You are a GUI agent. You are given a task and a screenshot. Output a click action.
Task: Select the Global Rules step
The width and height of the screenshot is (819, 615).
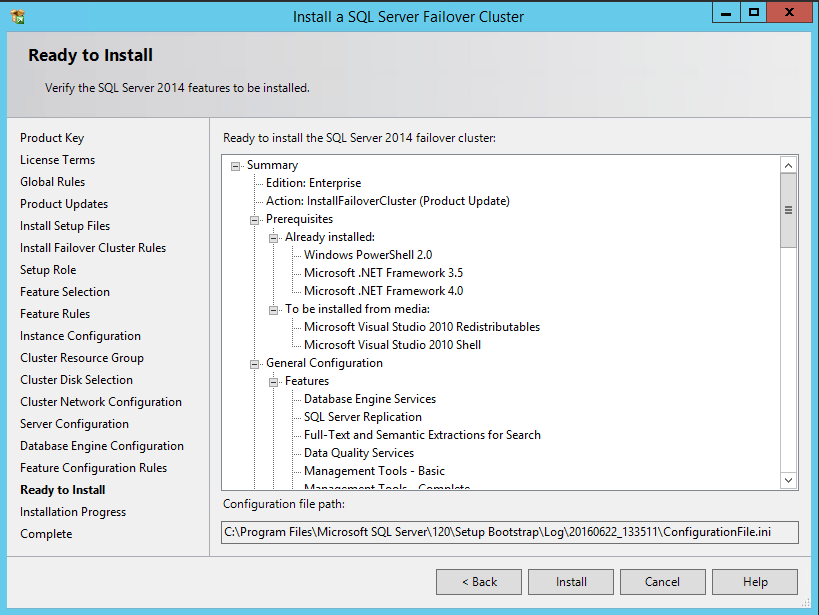[x=52, y=182]
